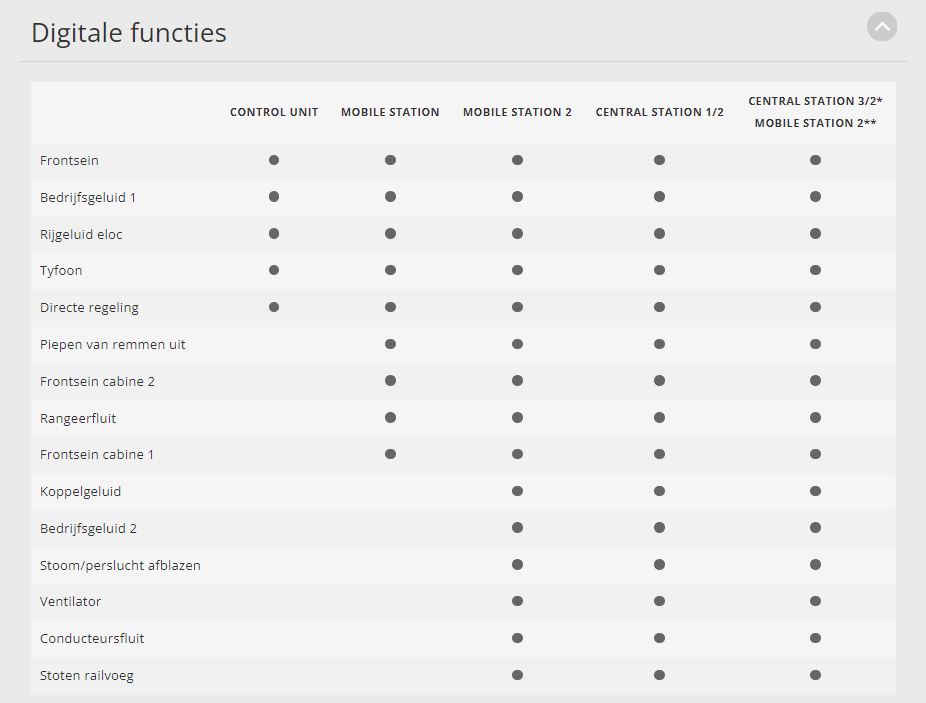Collapse the Digitale functies section arrow

[x=882, y=27]
